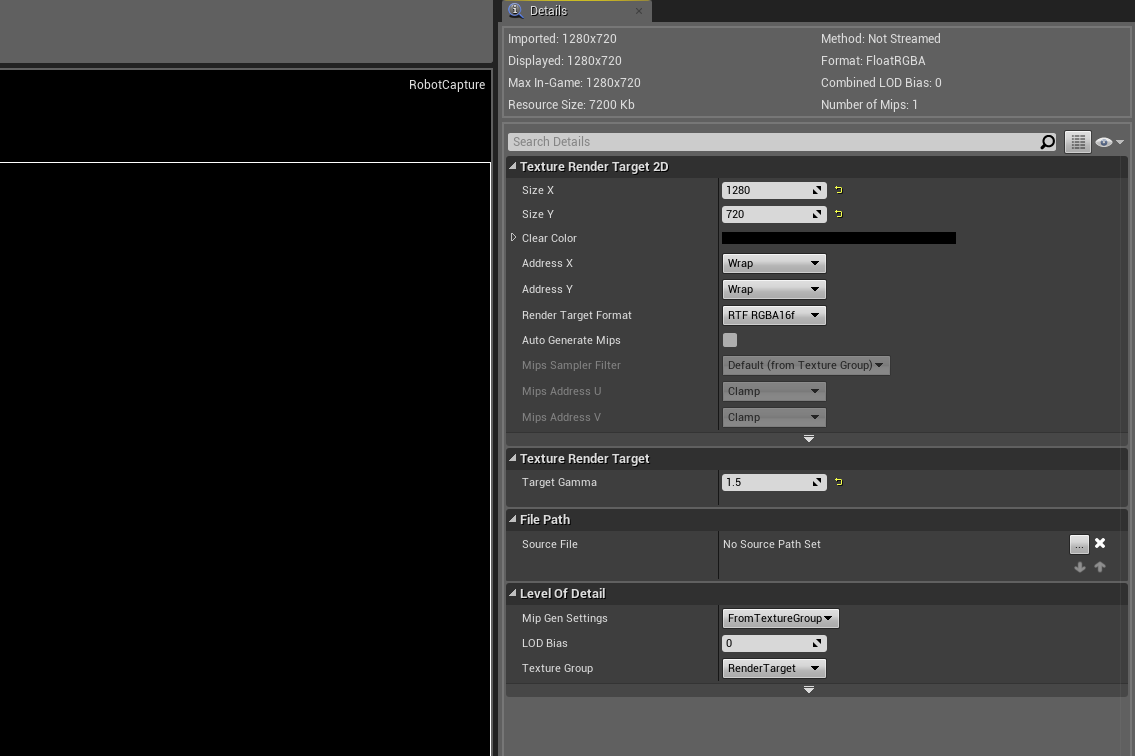Open the Texture Group dropdown
This screenshot has width=1135, height=756.
pyautogui.click(x=774, y=668)
